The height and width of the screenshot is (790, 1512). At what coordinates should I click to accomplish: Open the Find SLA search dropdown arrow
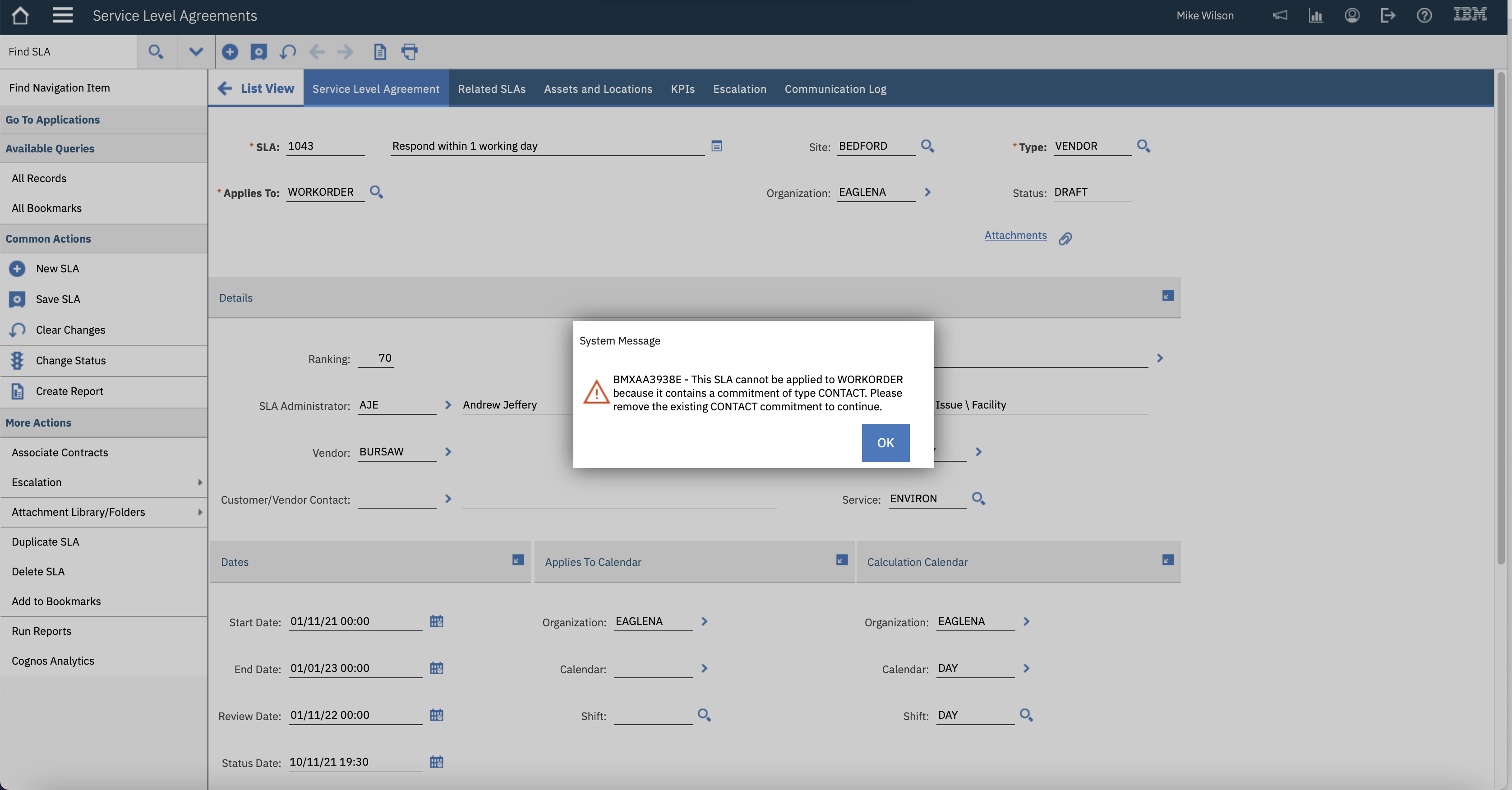point(195,52)
